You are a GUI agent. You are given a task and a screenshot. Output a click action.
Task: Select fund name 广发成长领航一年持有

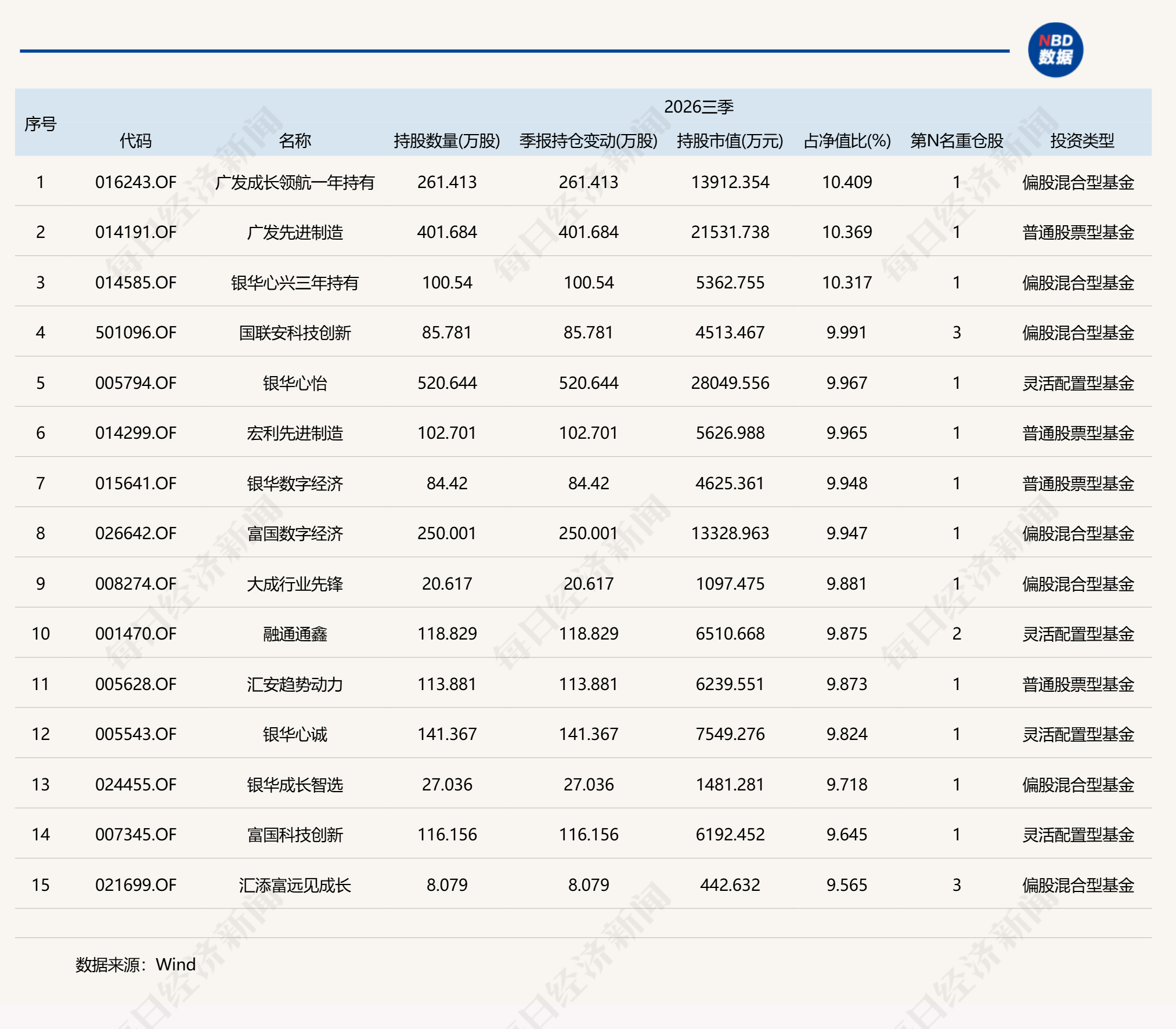coord(295,183)
